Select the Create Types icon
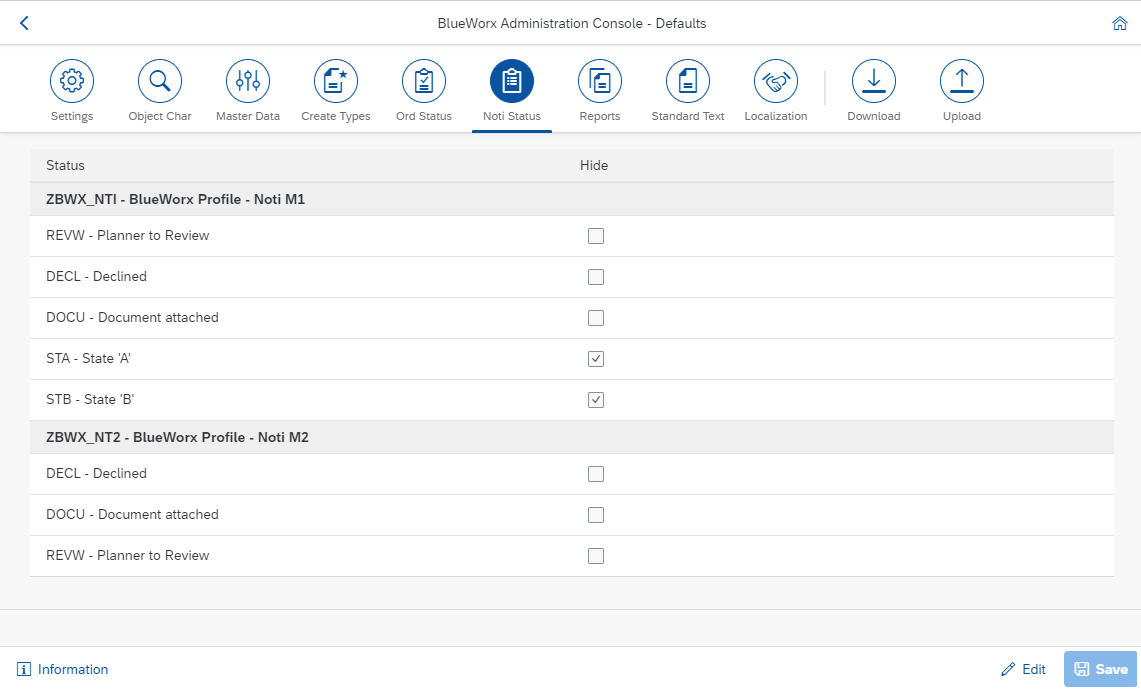1141x690 pixels. 336,81
